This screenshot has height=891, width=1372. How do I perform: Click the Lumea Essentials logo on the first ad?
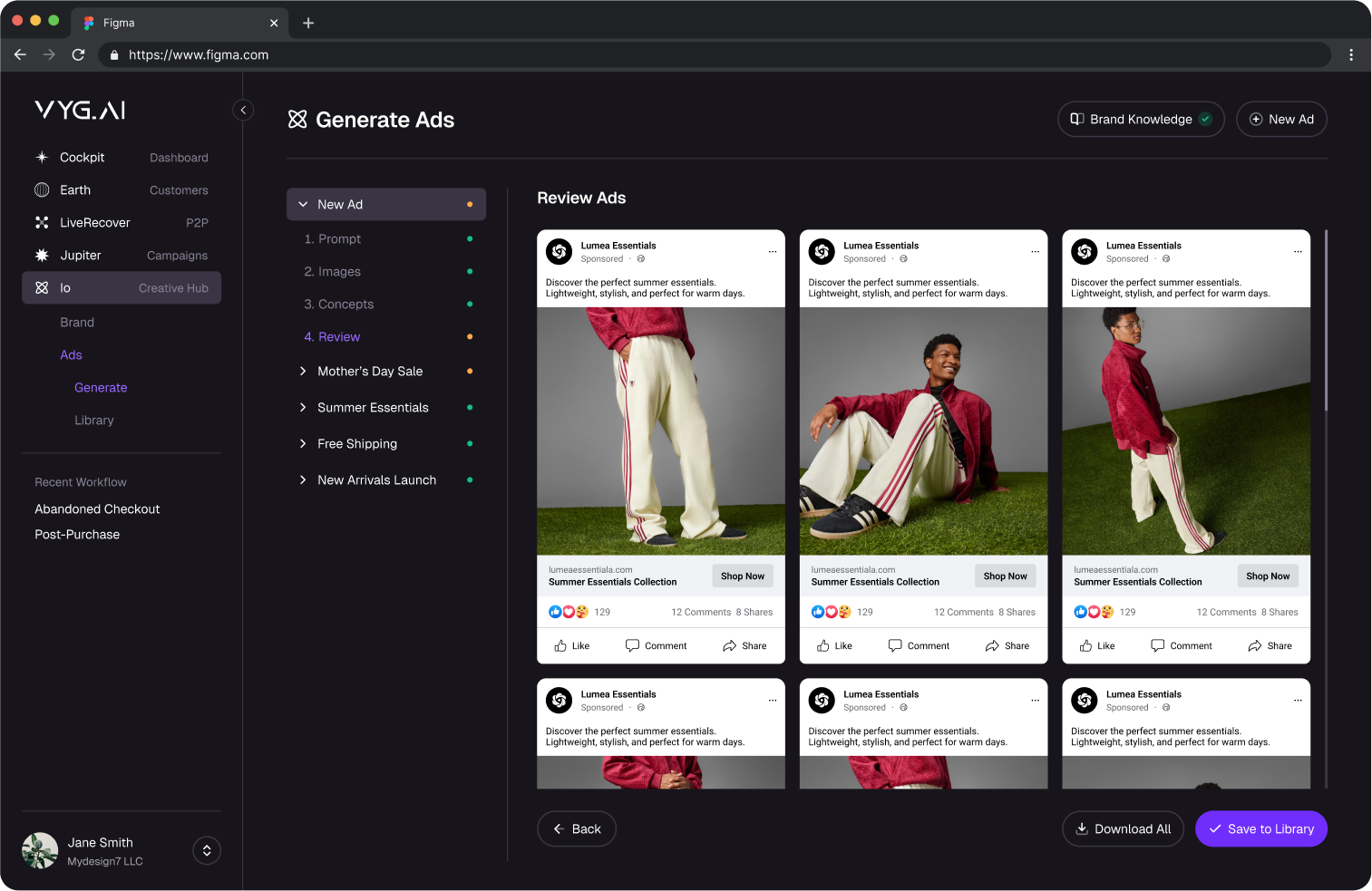pyautogui.click(x=560, y=251)
